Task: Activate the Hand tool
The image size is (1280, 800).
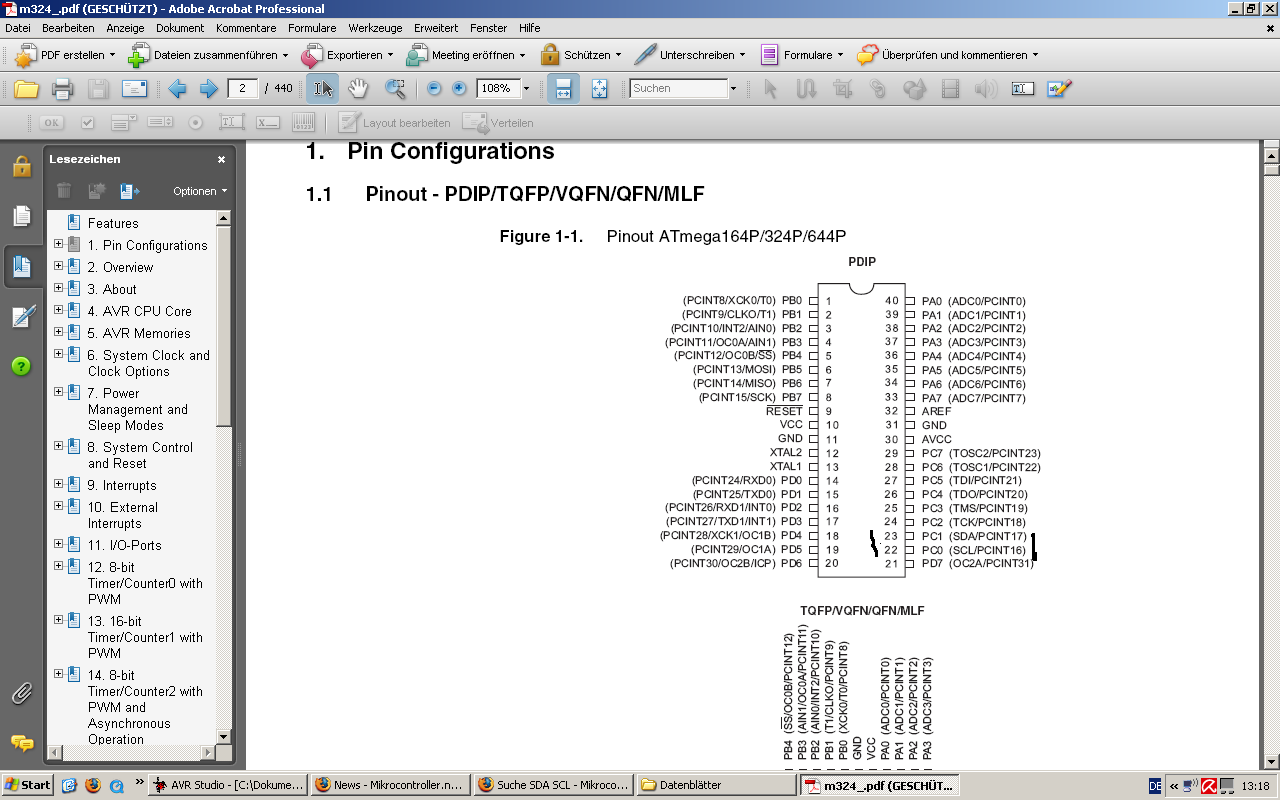Action: (x=359, y=89)
